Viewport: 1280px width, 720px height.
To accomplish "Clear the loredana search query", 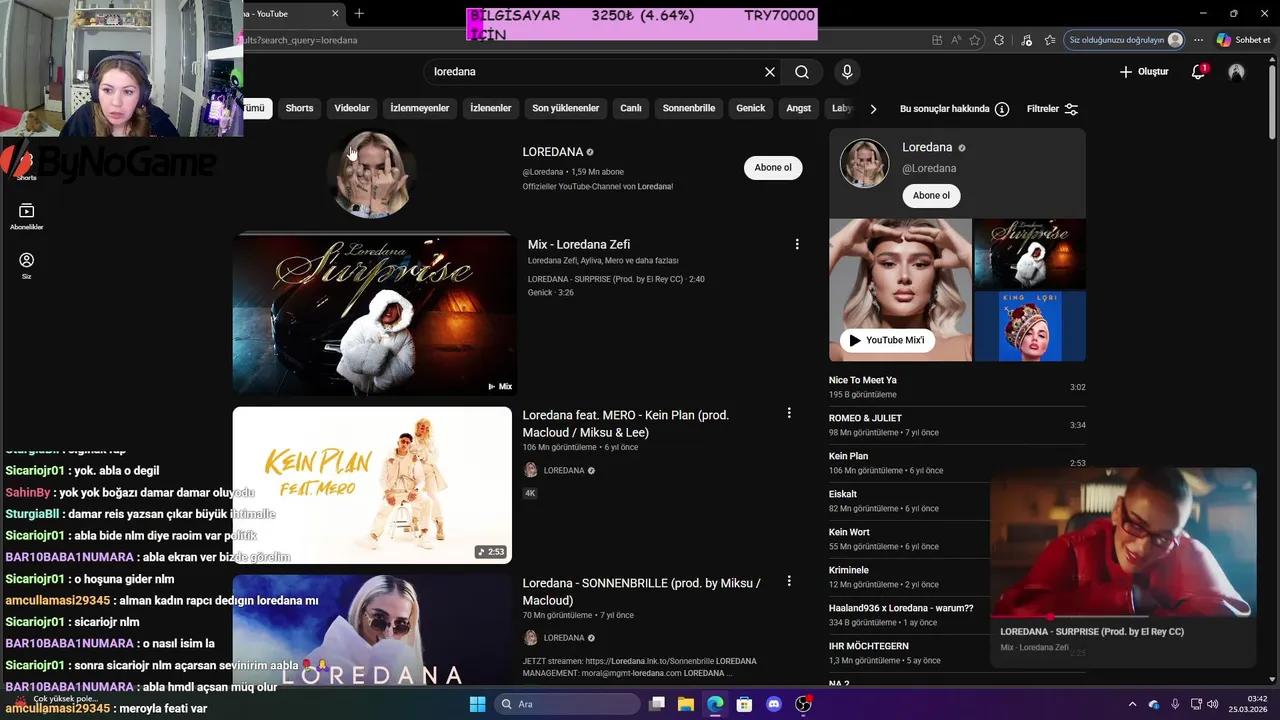I will pos(770,72).
